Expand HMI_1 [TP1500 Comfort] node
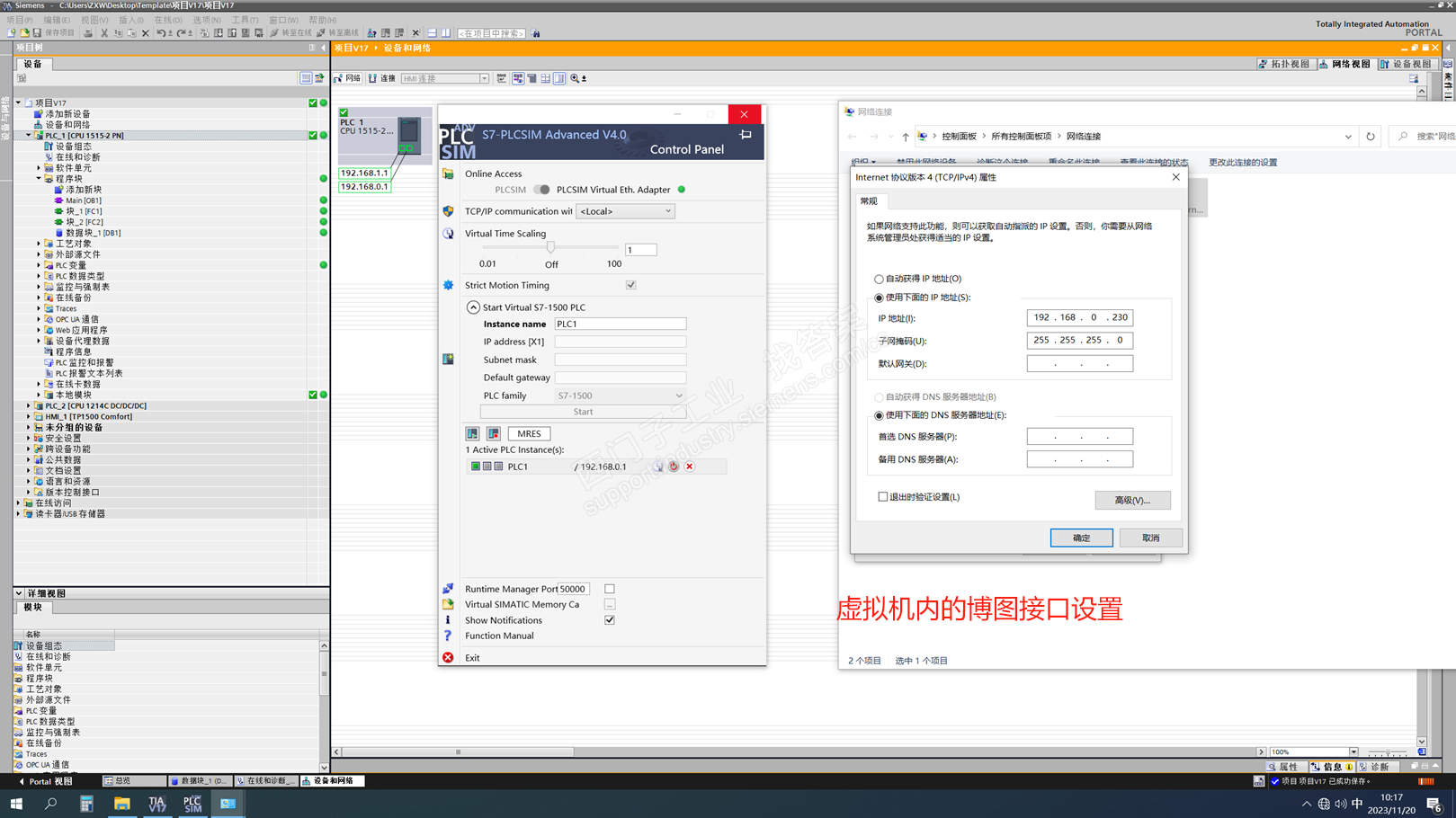The height and width of the screenshot is (818, 1456). click(29, 416)
